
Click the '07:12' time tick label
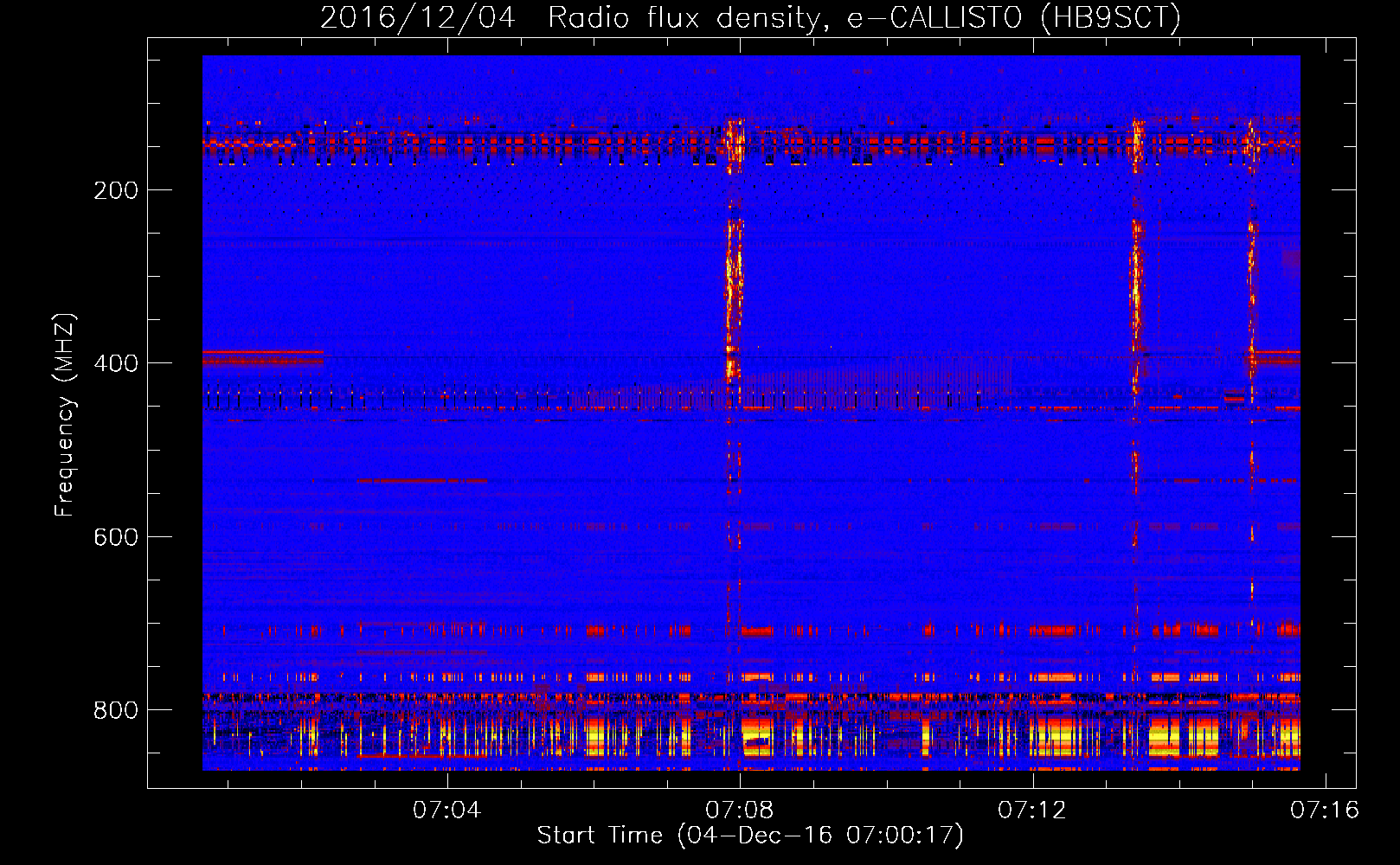coord(1032,811)
